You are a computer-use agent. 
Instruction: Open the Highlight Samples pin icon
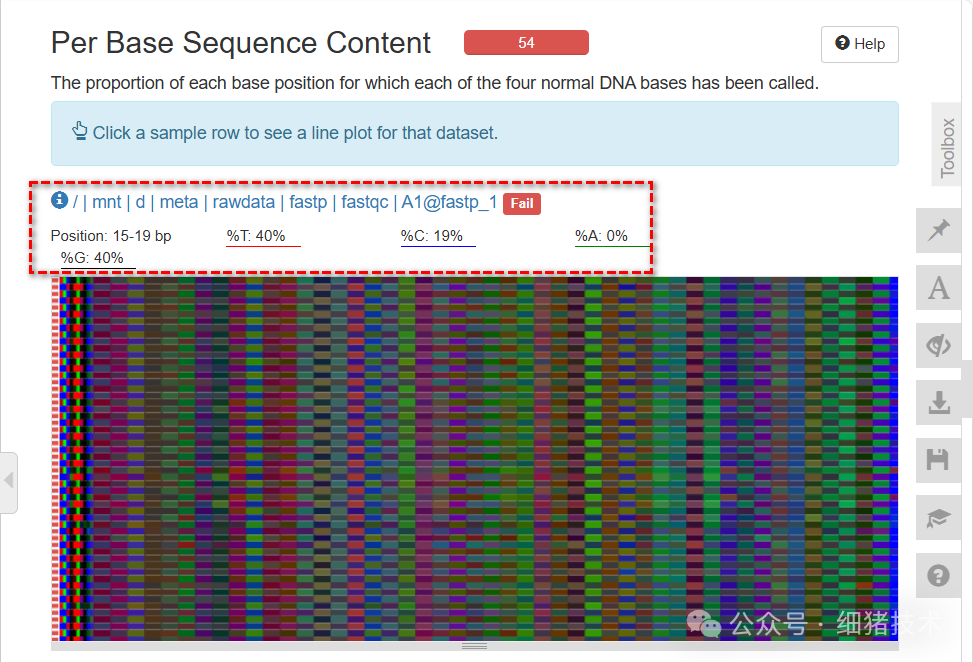tap(938, 231)
